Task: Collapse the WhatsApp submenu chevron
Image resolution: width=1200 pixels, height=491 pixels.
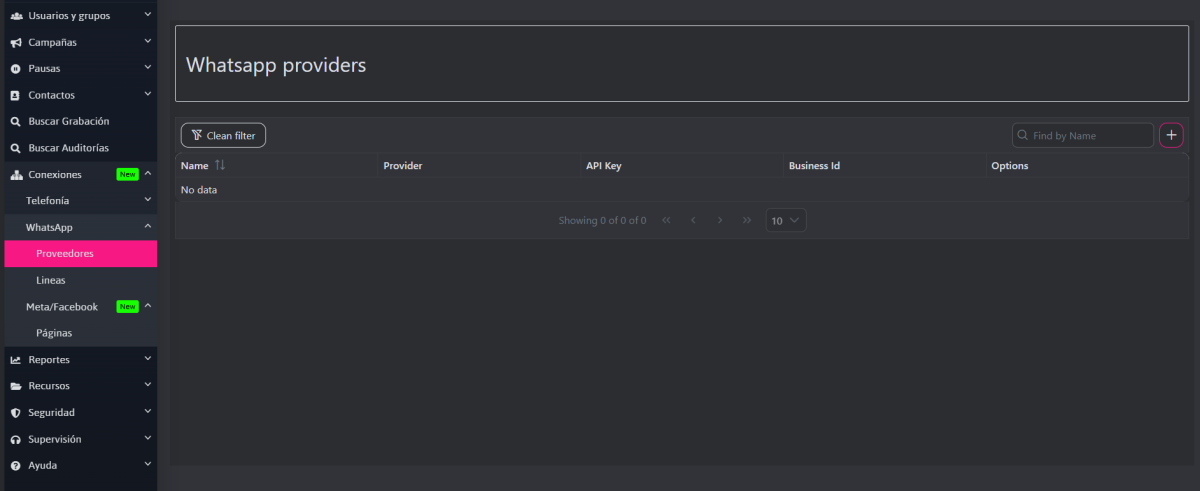Action: [148, 227]
